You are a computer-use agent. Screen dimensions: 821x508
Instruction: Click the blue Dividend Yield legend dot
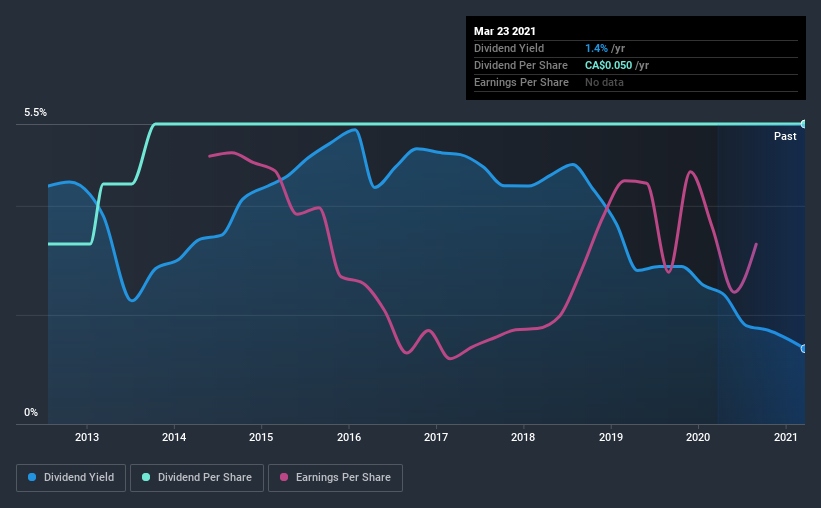(32, 477)
